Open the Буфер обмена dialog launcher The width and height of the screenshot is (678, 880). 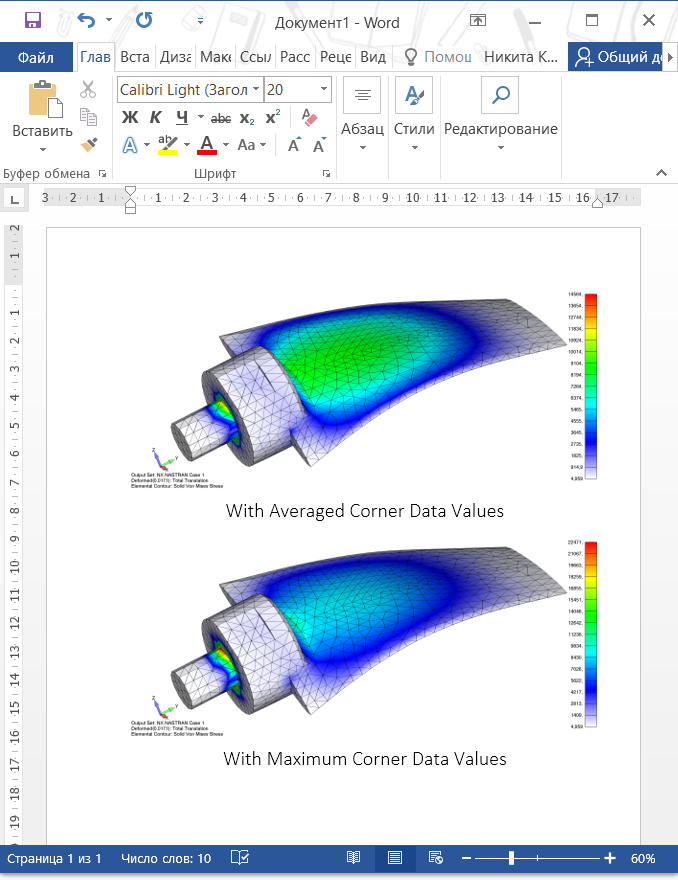point(102,174)
